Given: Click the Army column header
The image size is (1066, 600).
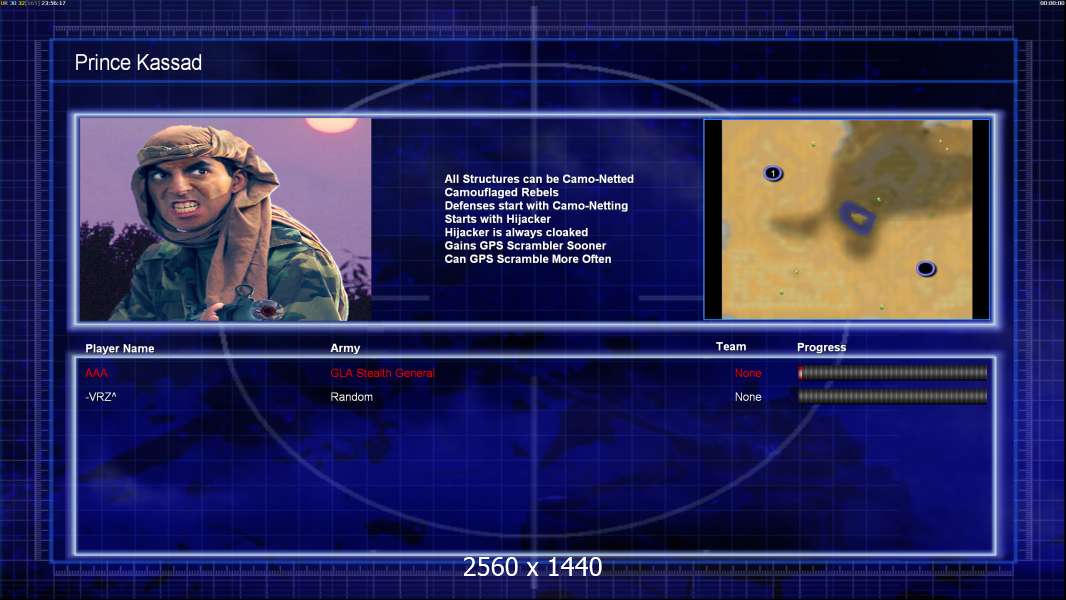Looking at the screenshot, I should [x=345, y=348].
